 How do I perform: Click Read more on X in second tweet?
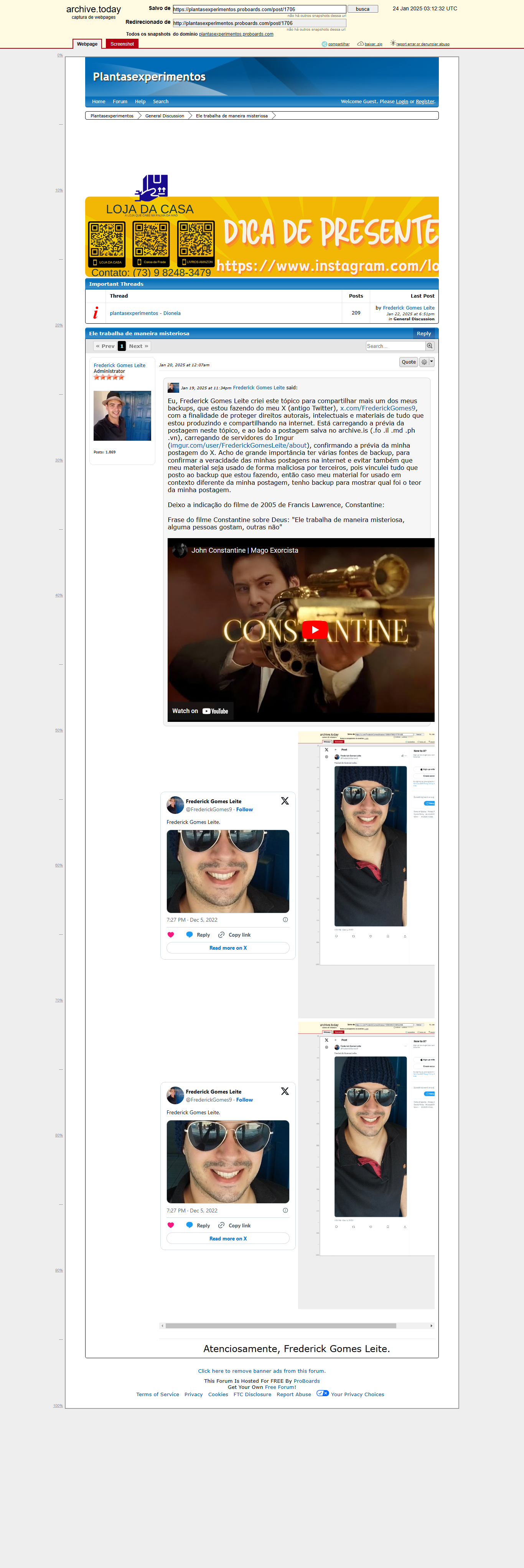click(x=228, y=1238)
